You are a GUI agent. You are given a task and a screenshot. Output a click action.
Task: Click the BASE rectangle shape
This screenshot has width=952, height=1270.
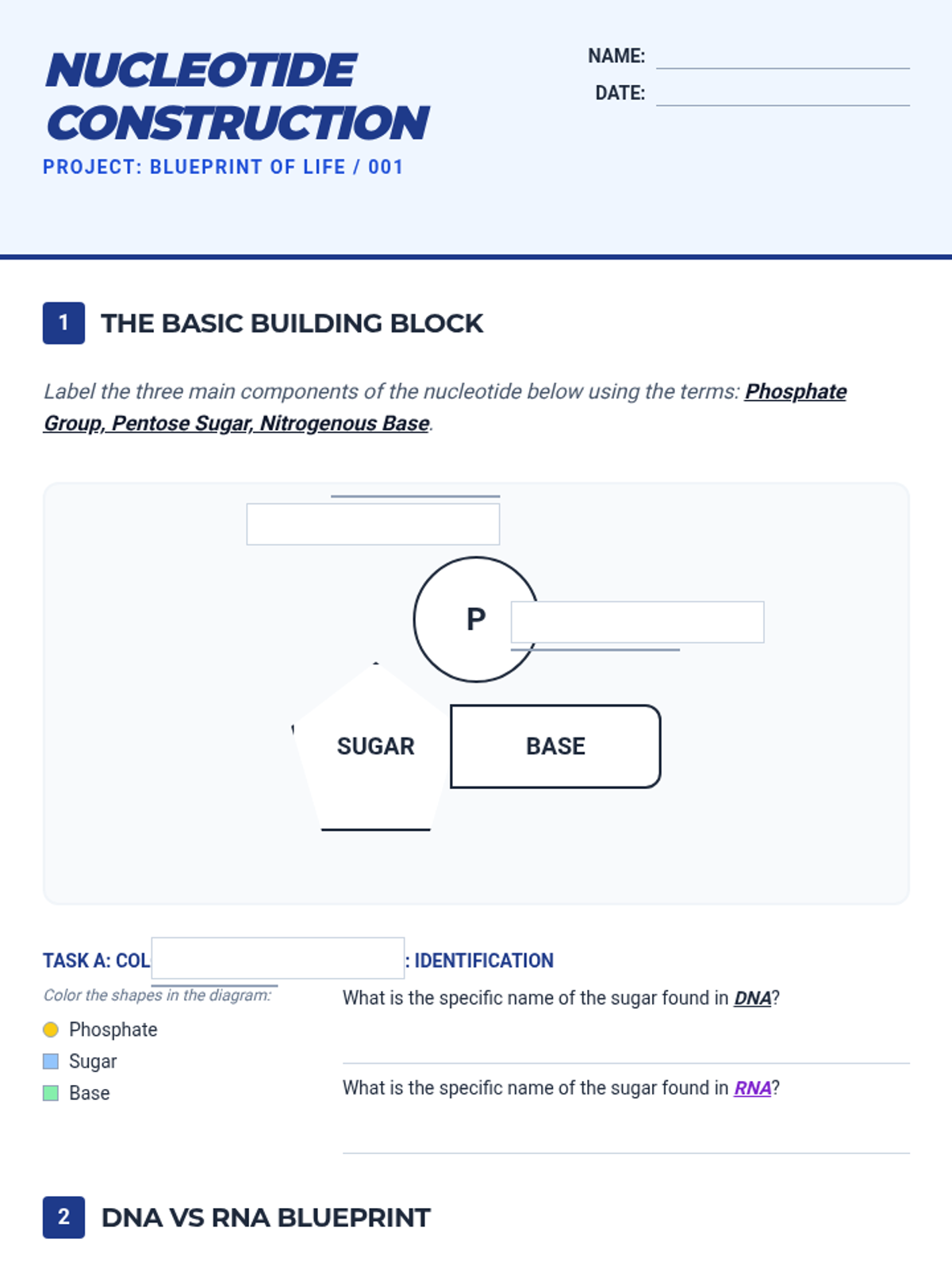555,746
